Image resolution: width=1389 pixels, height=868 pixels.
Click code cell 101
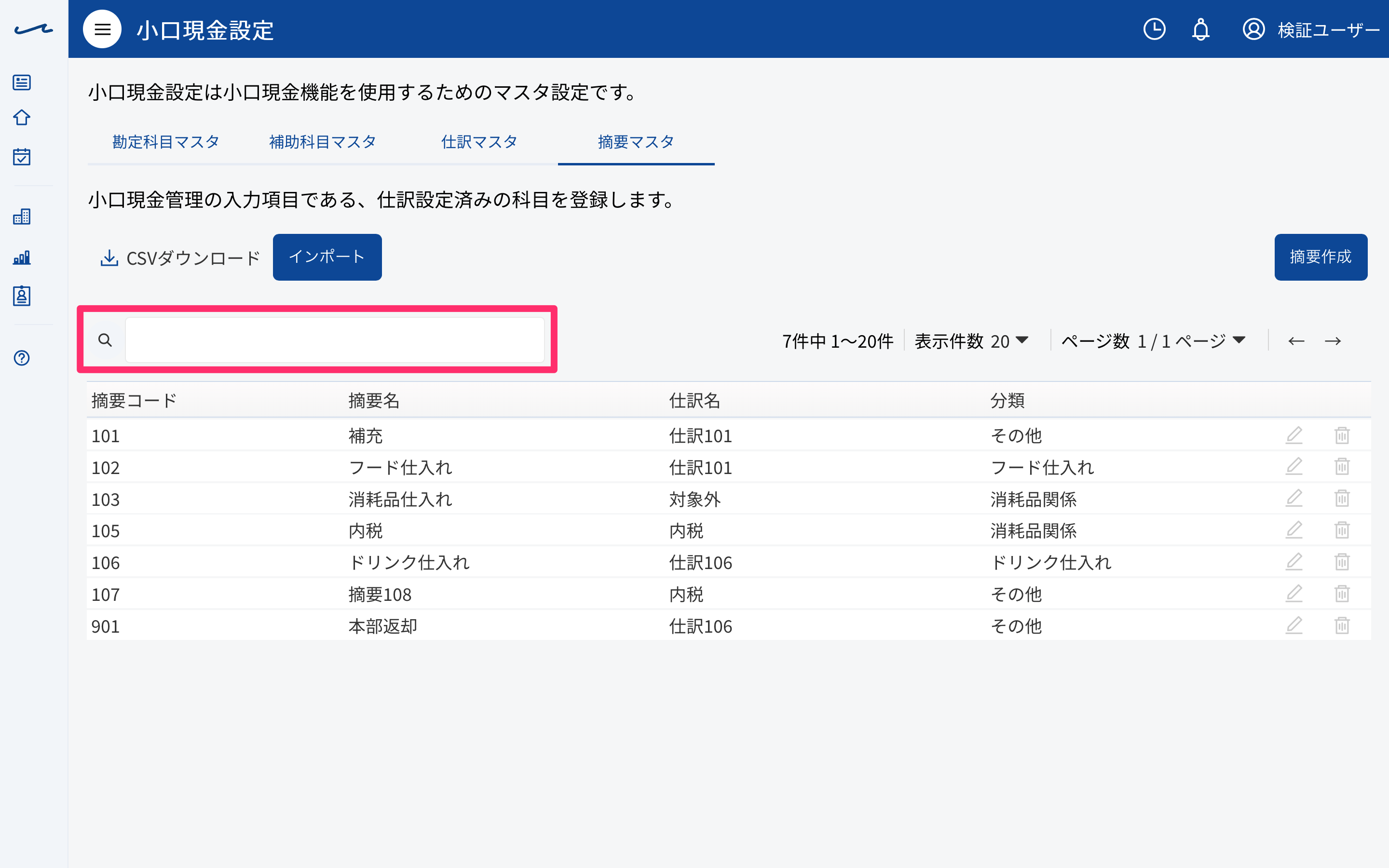point(106,436)
